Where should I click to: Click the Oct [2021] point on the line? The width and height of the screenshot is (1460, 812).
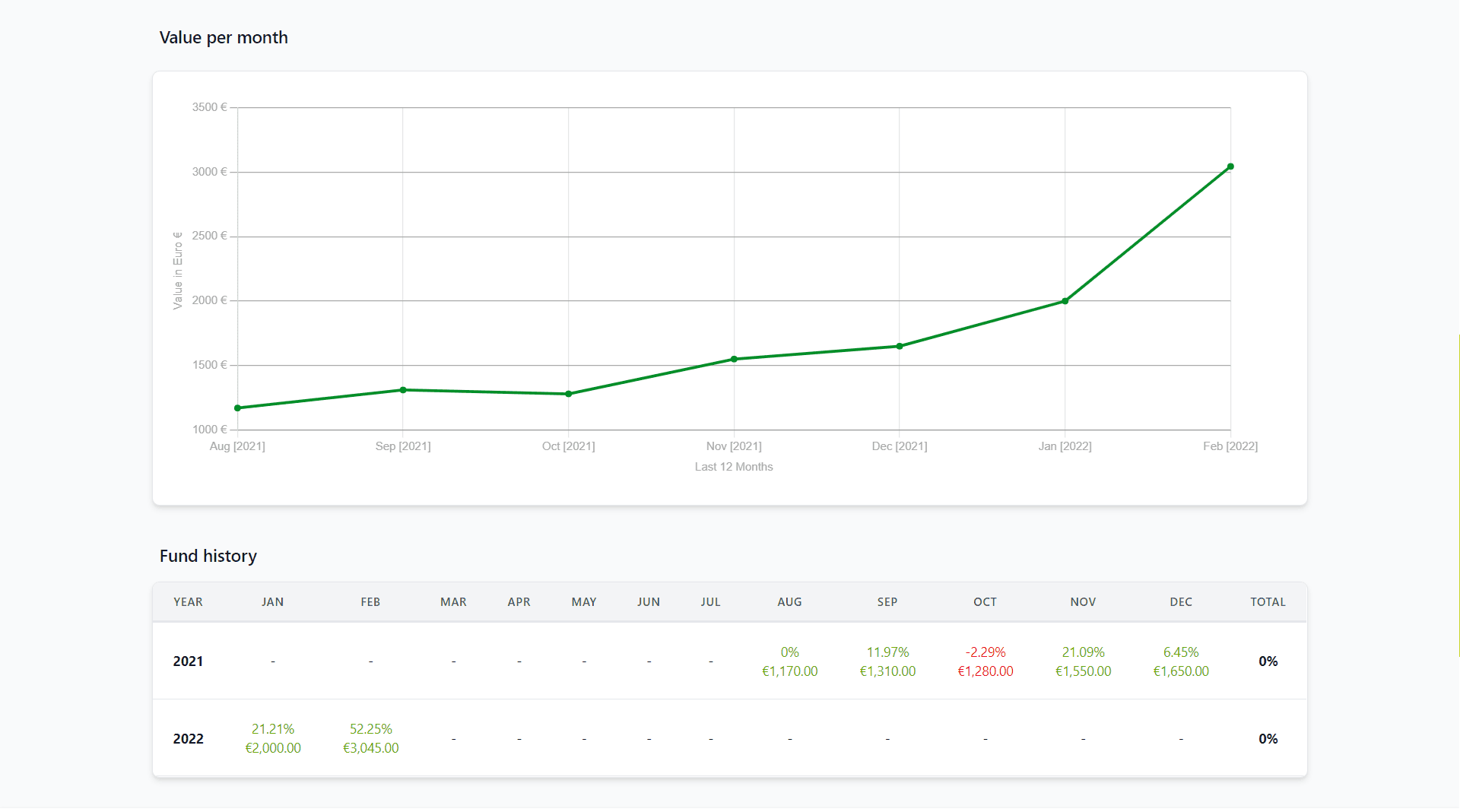[x=568, y=394]
